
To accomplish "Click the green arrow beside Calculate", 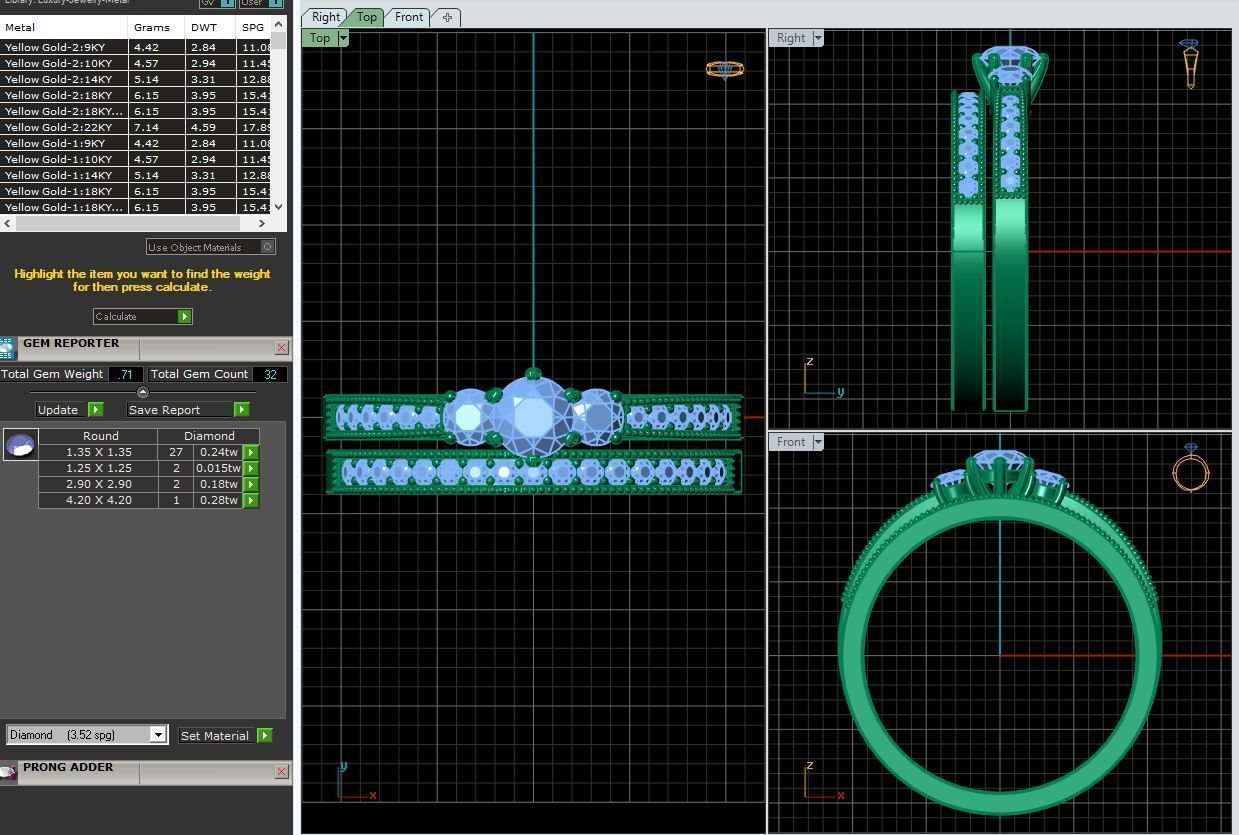I will tap(184, 316).
